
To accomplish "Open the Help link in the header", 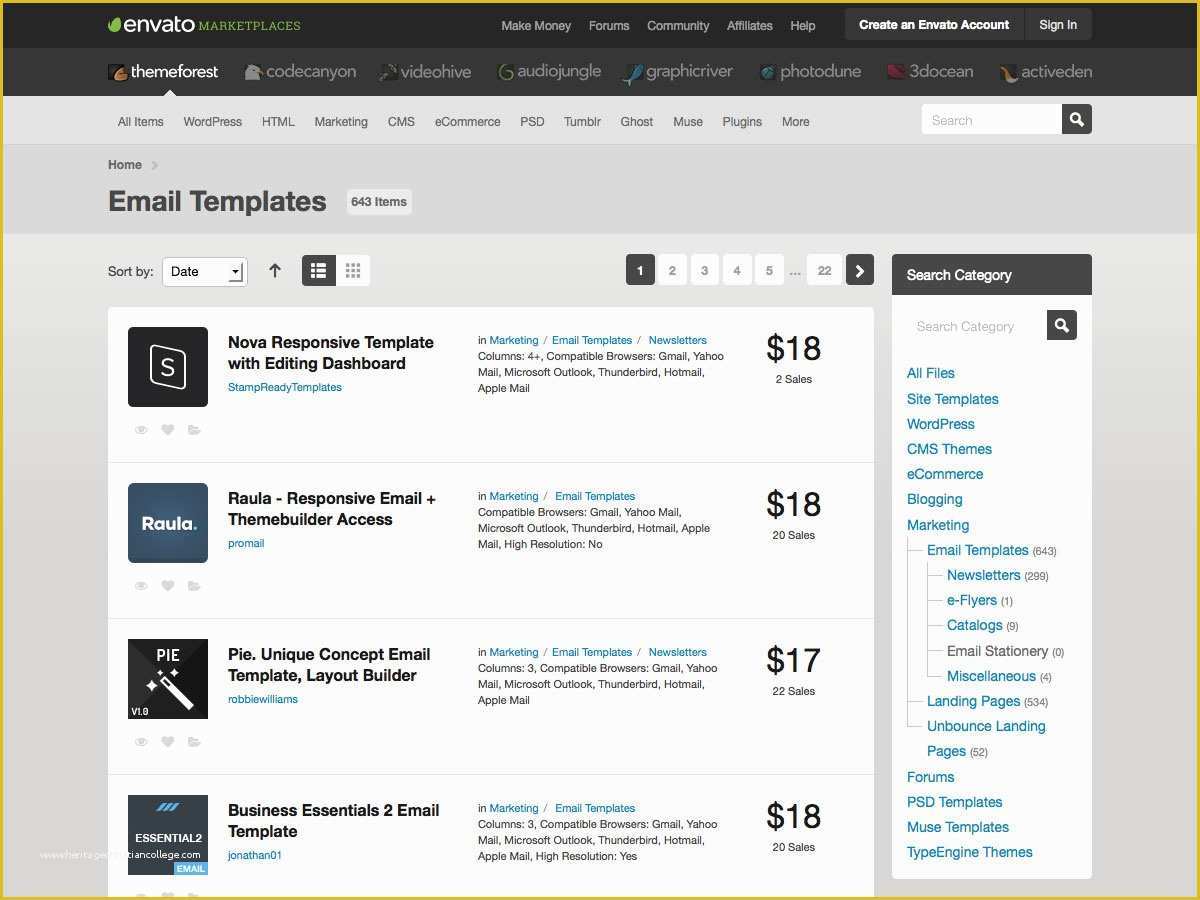I will tap(803, 26).
